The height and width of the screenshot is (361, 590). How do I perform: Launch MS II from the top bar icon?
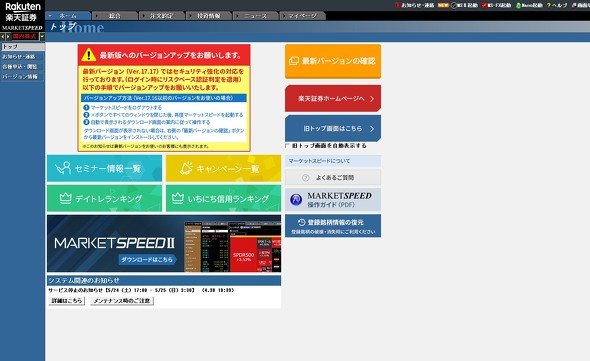click(454, 5)
